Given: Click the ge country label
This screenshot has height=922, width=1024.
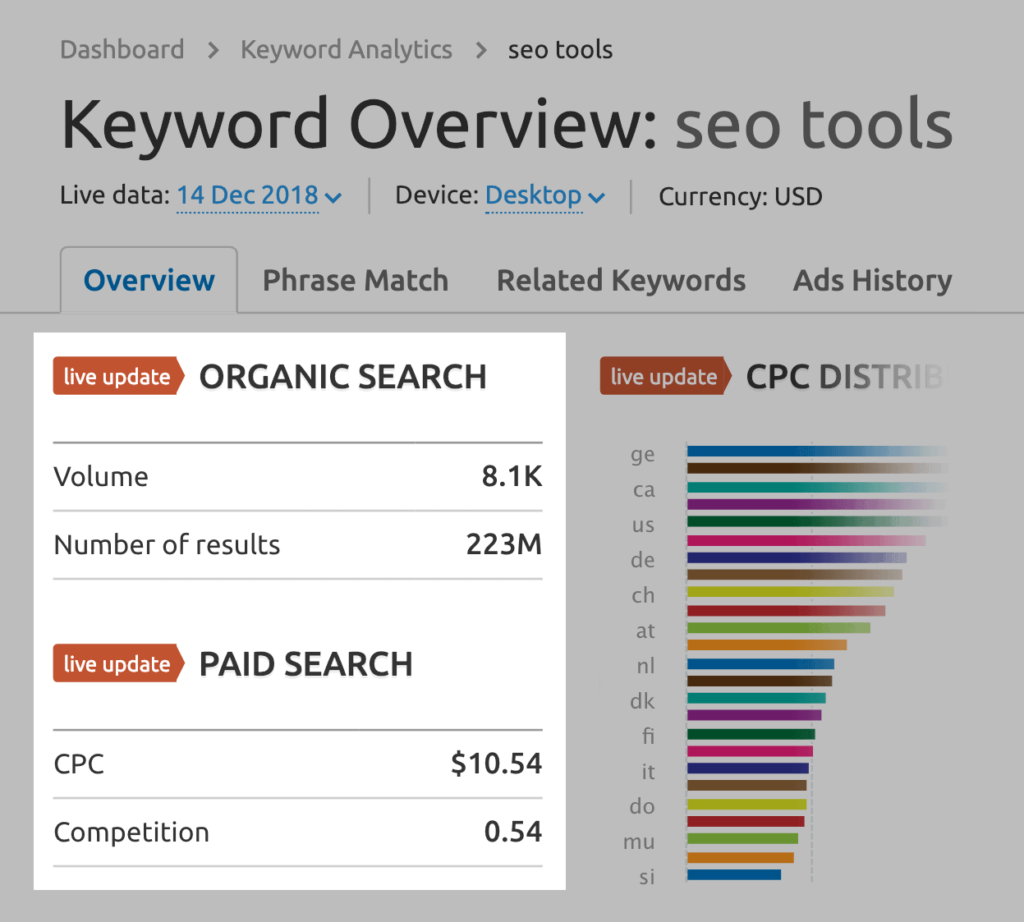Looking at the screenshot, I should [x=643, y=454].
